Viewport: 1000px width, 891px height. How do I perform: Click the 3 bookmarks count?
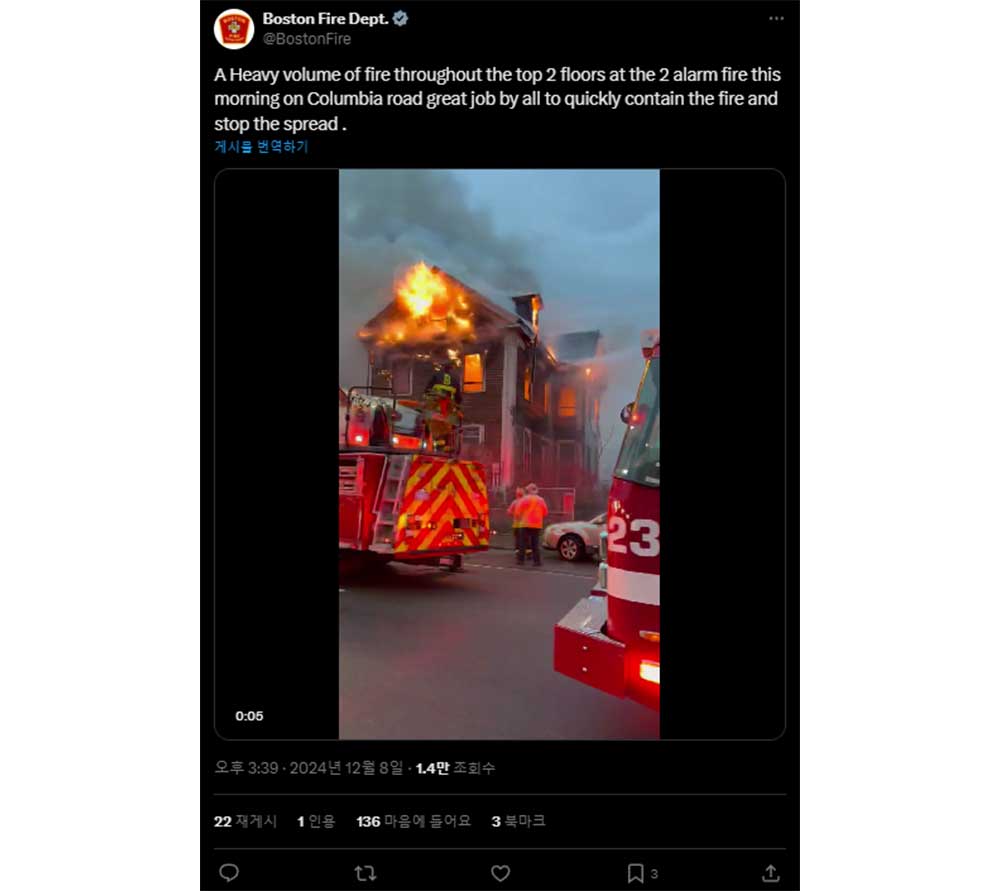click(518, 821)
